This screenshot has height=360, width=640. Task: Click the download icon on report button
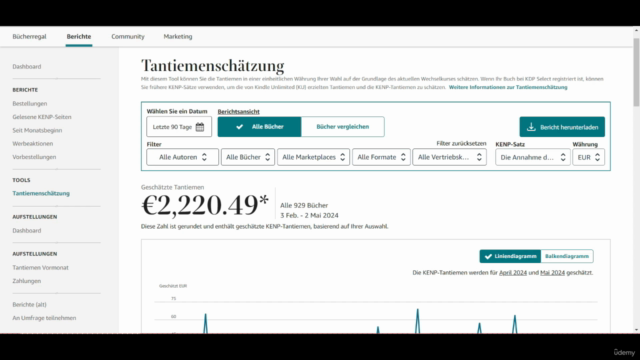(531, 127)
